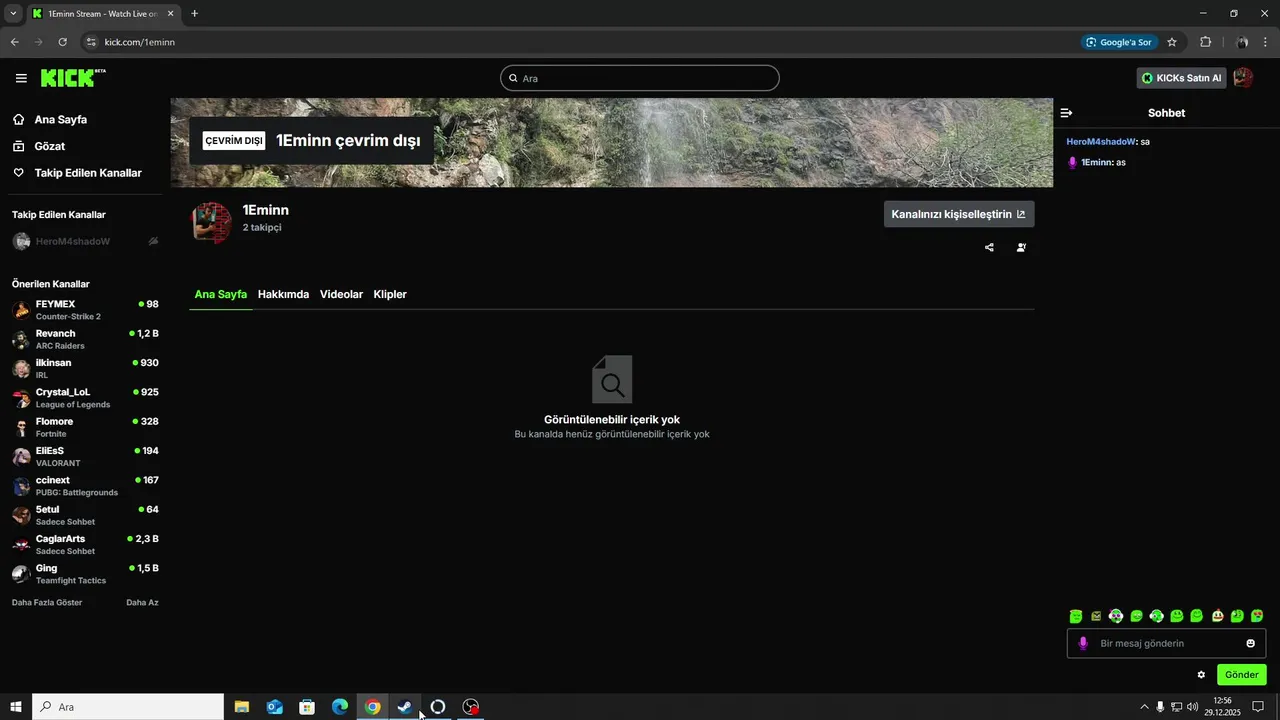This screenshot has height=720, width=1280.
Task: Click Kanalınızı kişiselleştirin button
Action: pyautogui.click(x=959, y=214)
